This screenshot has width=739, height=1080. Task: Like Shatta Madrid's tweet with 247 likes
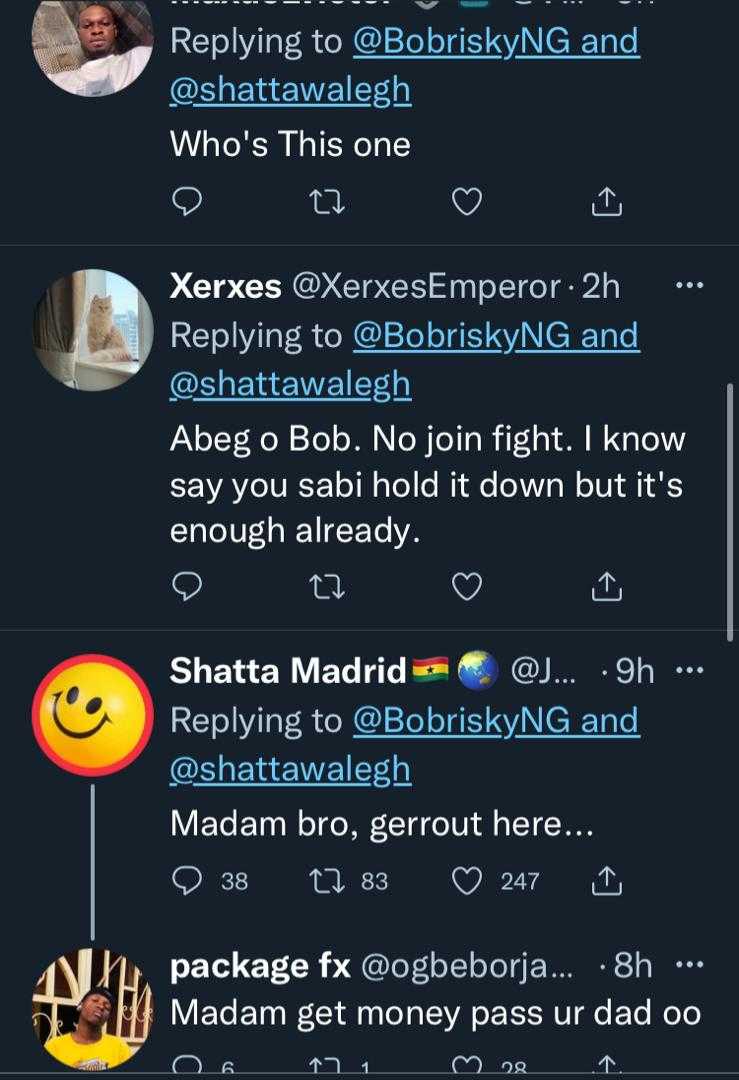click(x=467, y=881)
